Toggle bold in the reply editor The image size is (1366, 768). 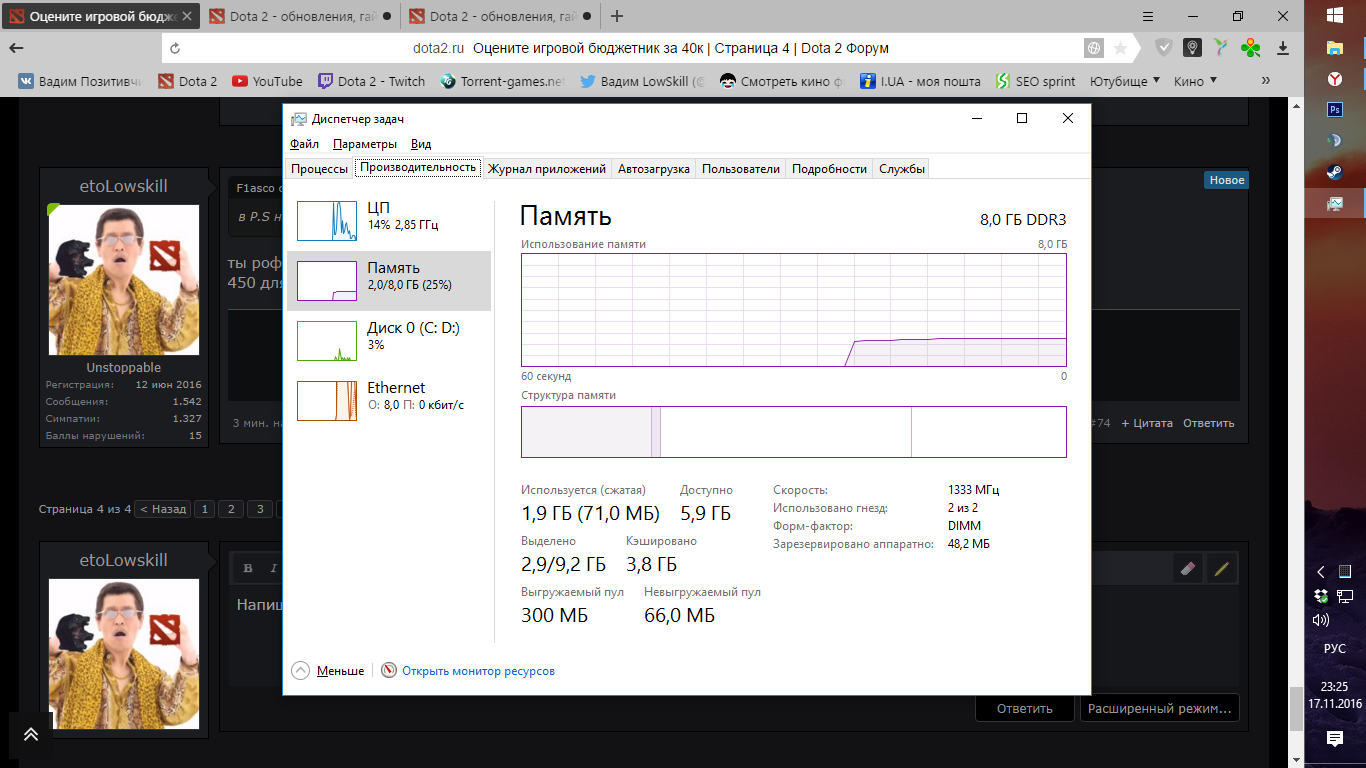tap(248, 568)
